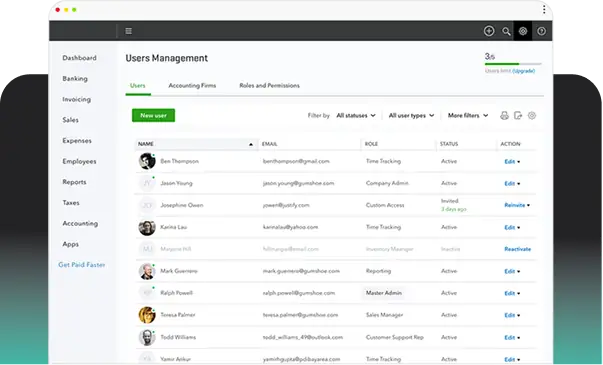Click the EMAIL column header

pyautogui.click(x=269, y=144)
